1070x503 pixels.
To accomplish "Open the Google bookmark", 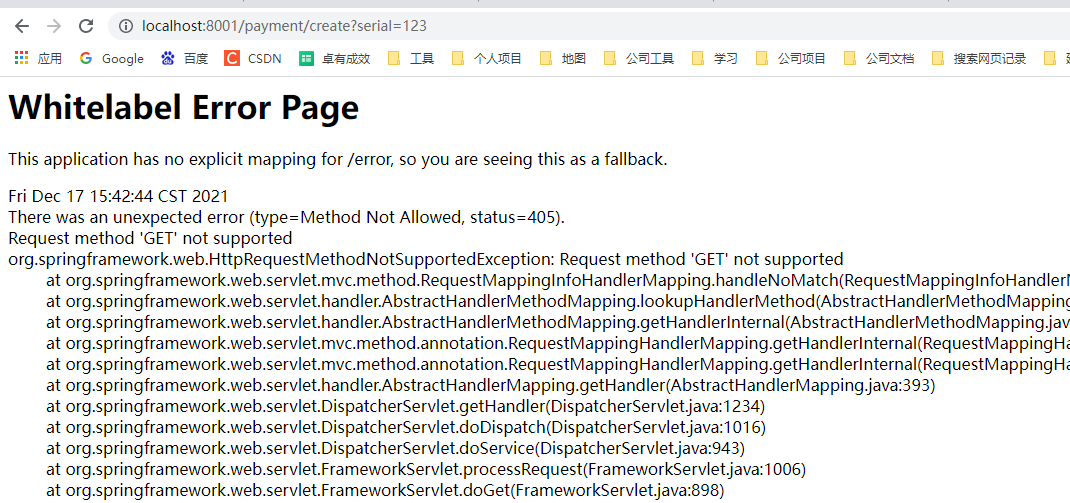I will pos(111,59).
